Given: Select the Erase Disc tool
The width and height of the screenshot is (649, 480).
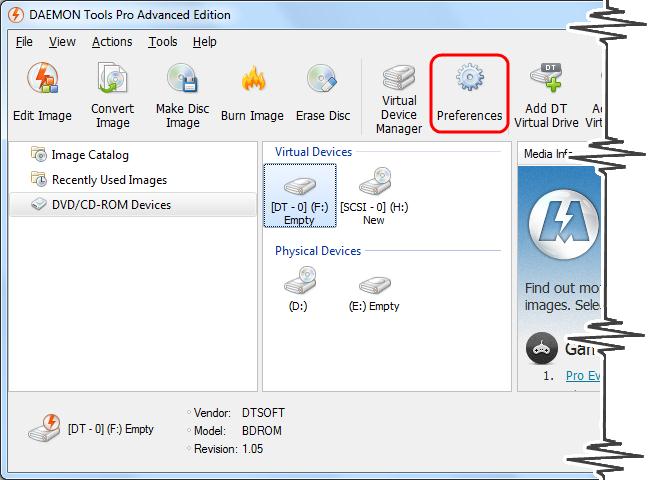Looking at the screenshot, I should [323, 92].
